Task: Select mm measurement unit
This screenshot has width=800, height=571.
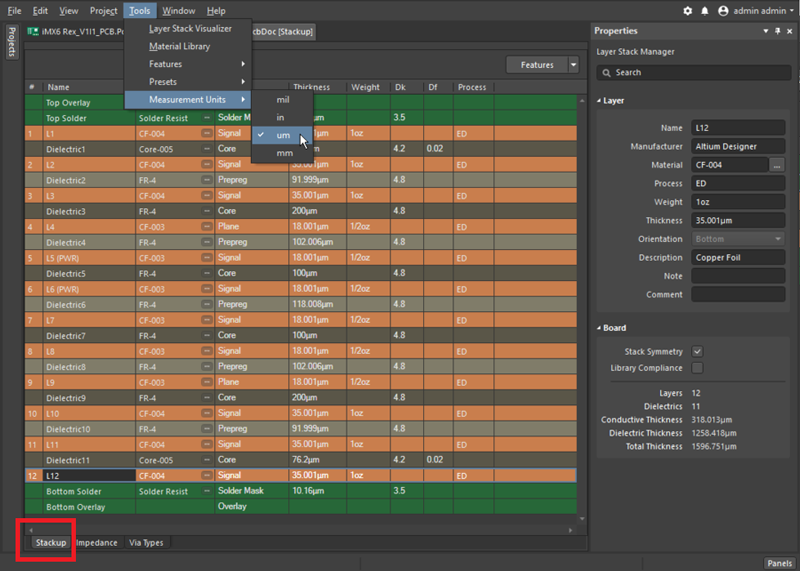Action: (x=284, y=153)
